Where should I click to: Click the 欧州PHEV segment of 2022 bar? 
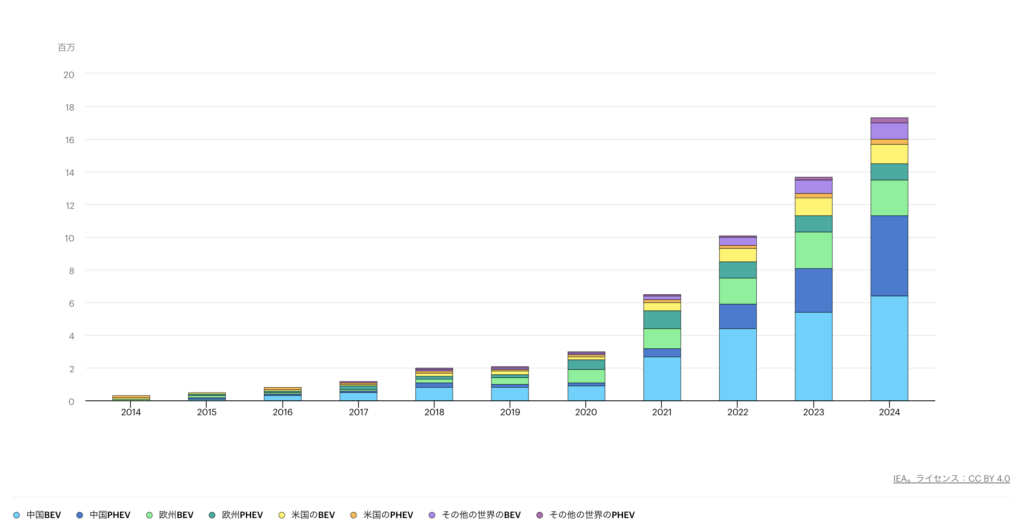point(737,270)
